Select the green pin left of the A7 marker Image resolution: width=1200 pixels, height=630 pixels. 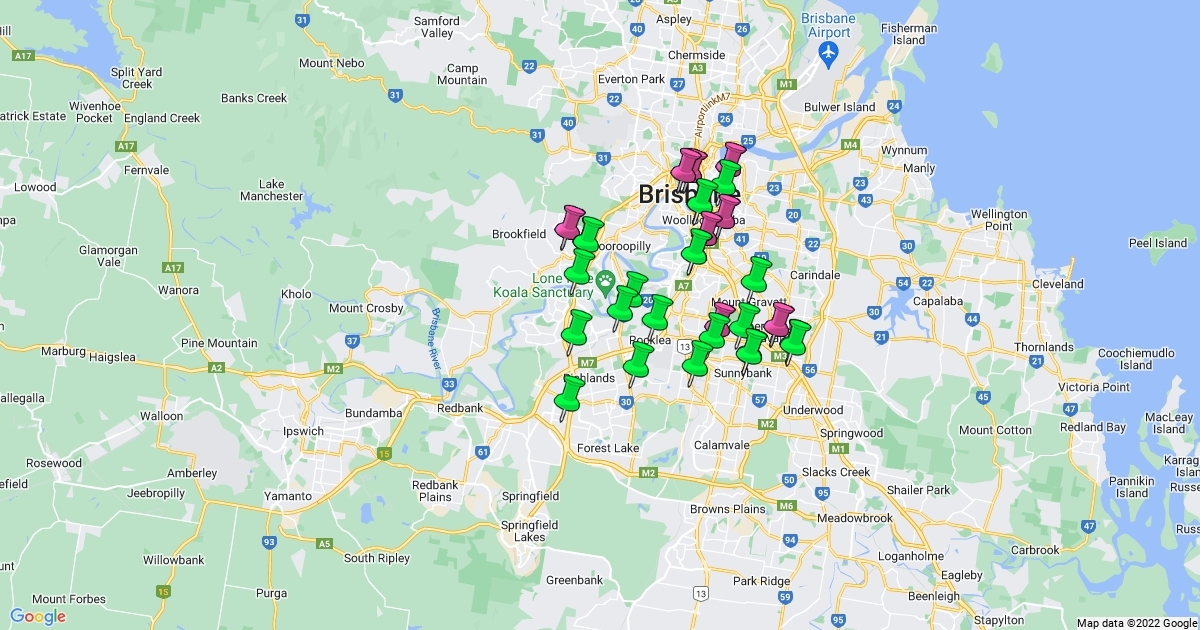pos(657,311)
